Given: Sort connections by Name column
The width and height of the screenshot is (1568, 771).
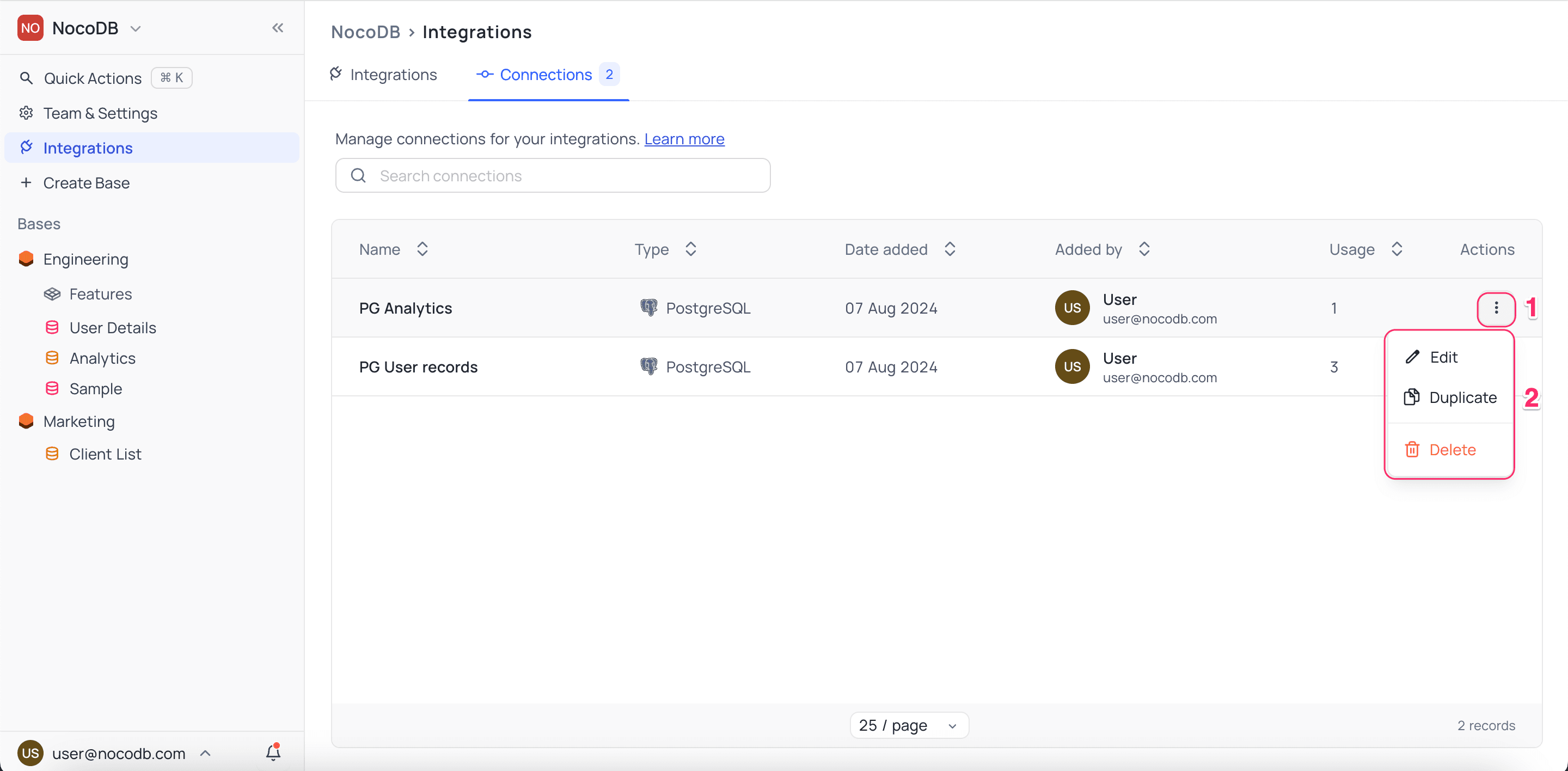Looking at the screenshot, I should click(422, 249).
